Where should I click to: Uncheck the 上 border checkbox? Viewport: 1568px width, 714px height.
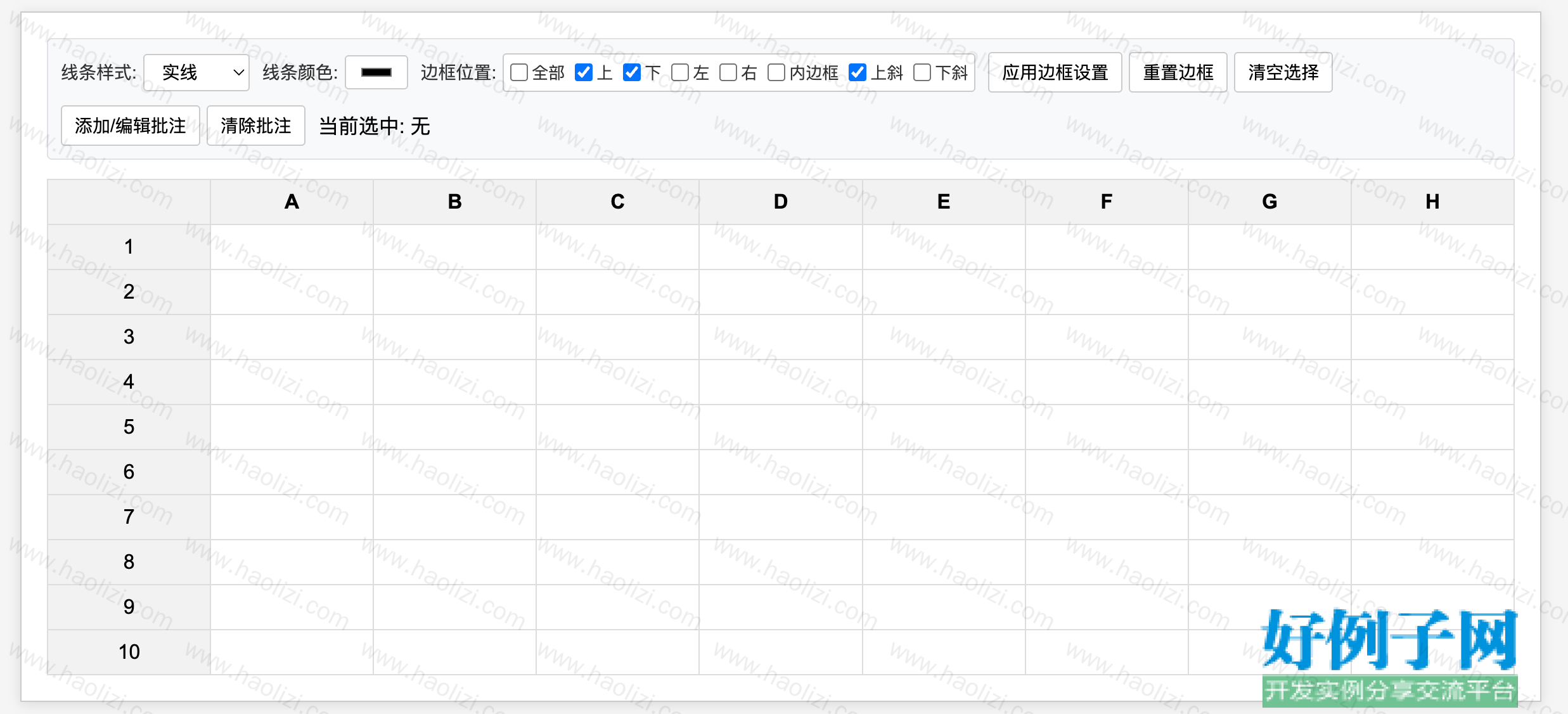[584, 72]
